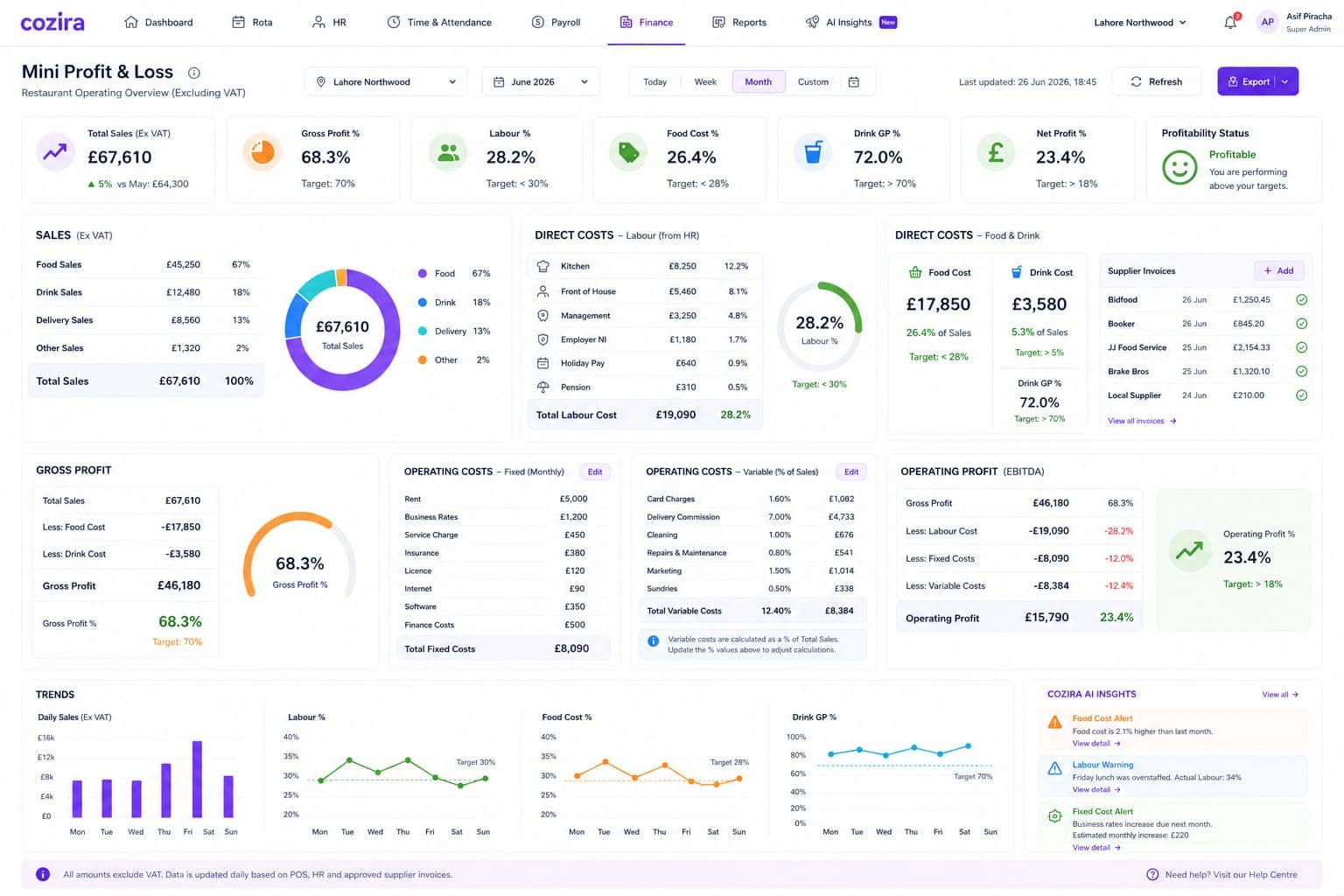Click the Refresh button
The height and width of the screenshot is (896, 1344).
point(1156,81)
